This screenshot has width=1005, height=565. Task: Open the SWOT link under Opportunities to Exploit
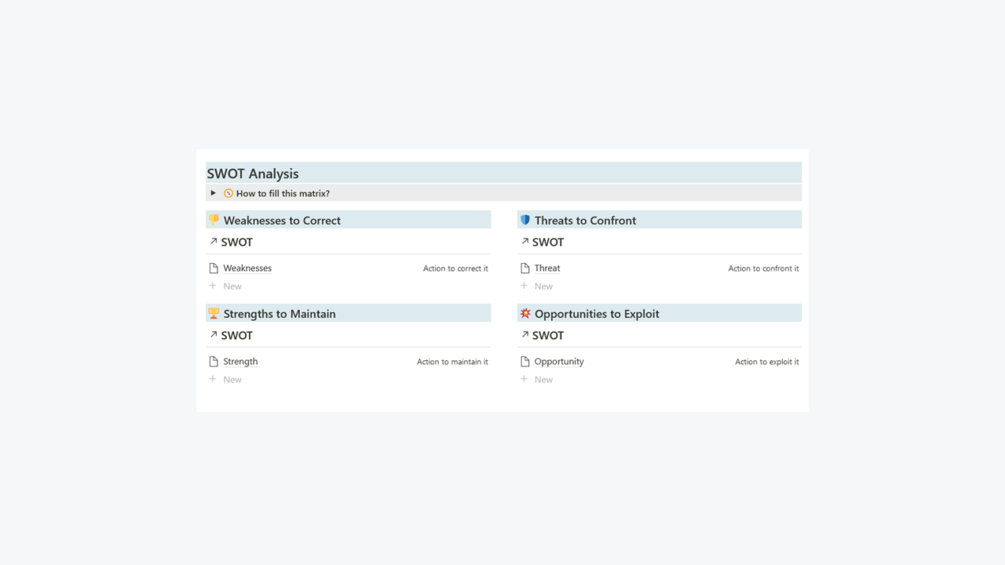(547, 335)
